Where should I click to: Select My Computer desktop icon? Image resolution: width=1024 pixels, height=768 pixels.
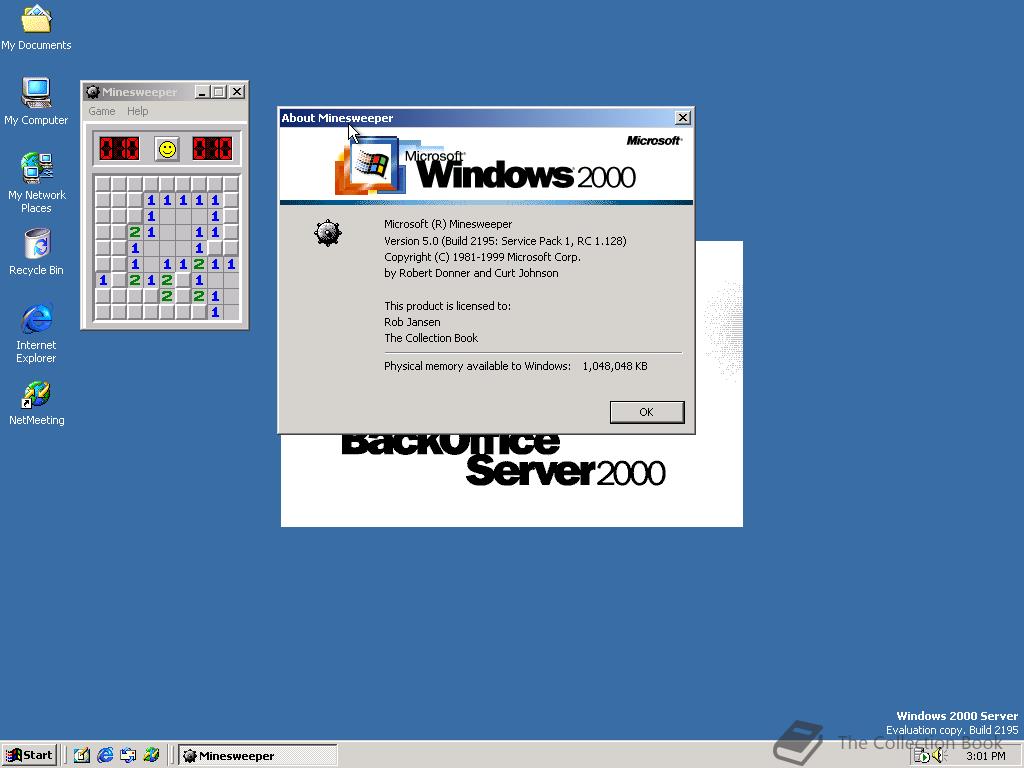coord(36,102)
